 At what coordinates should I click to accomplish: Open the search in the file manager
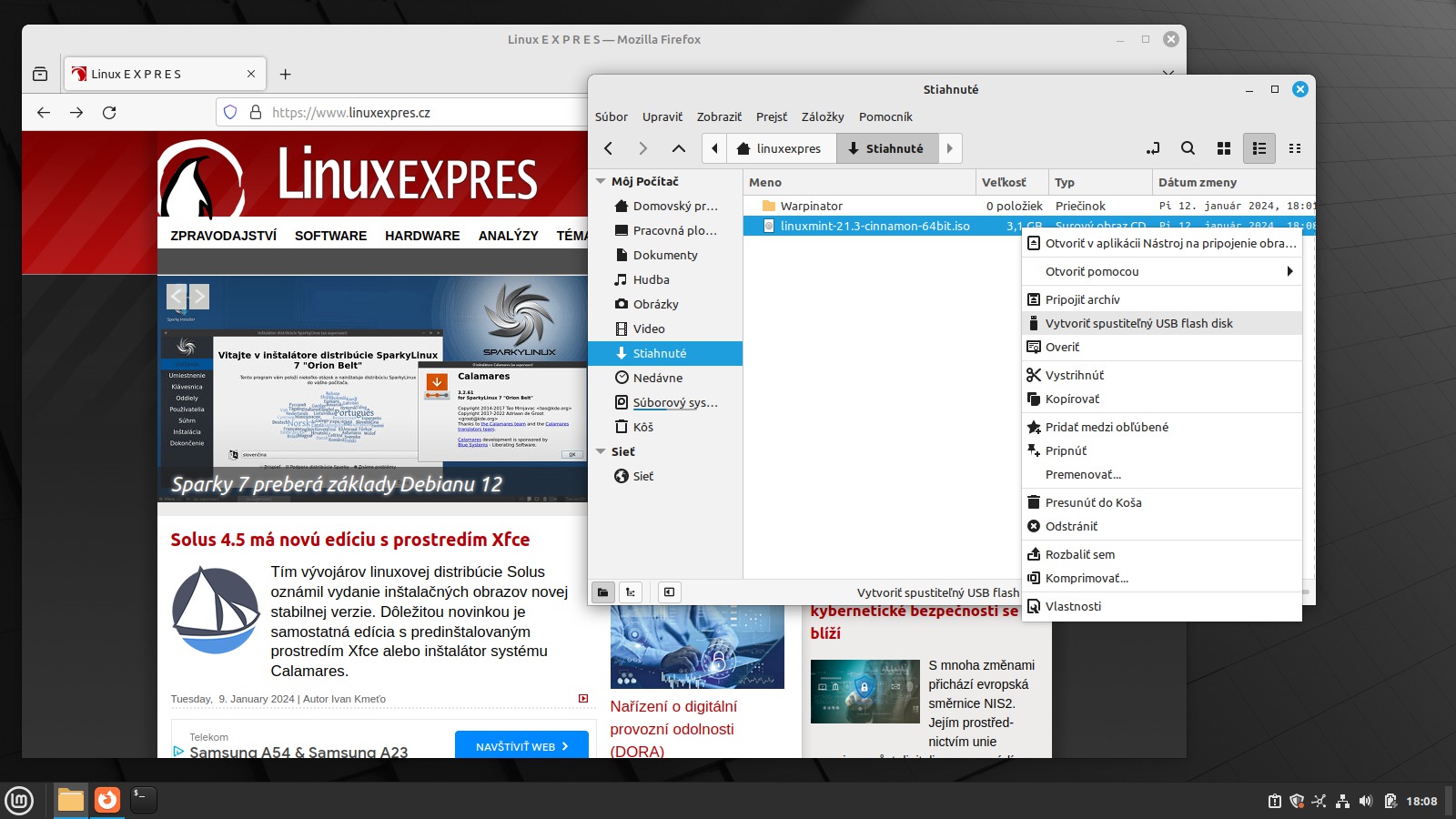[1188, 148]
